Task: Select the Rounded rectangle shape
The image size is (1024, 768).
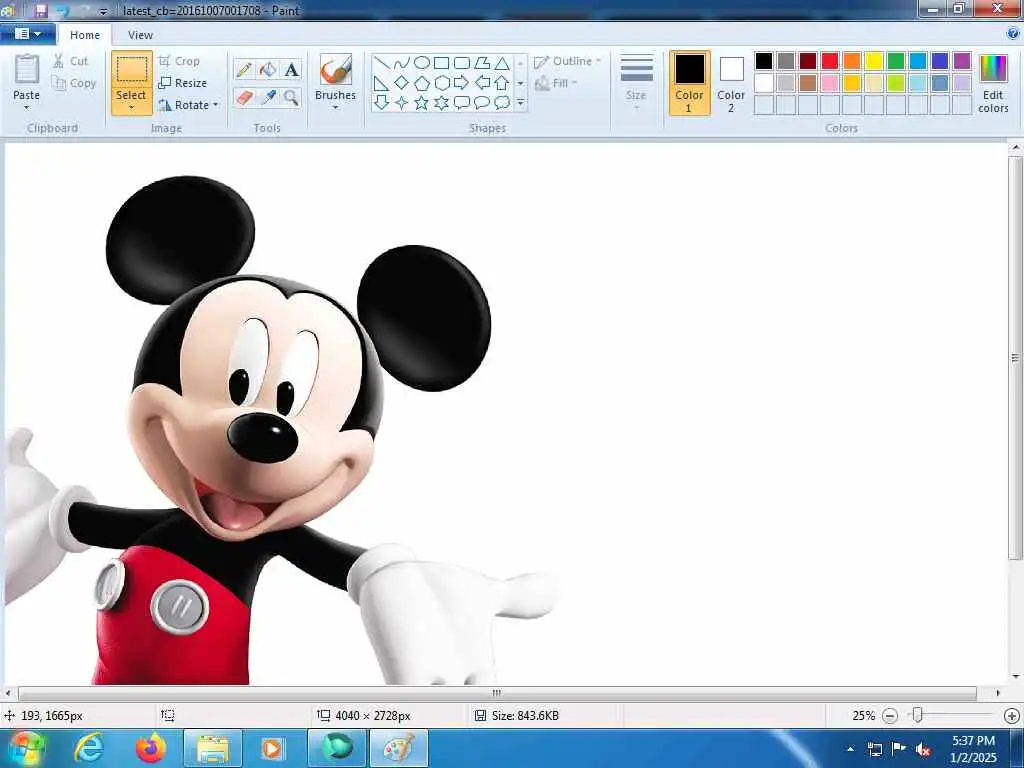Action: pos(462,63)
